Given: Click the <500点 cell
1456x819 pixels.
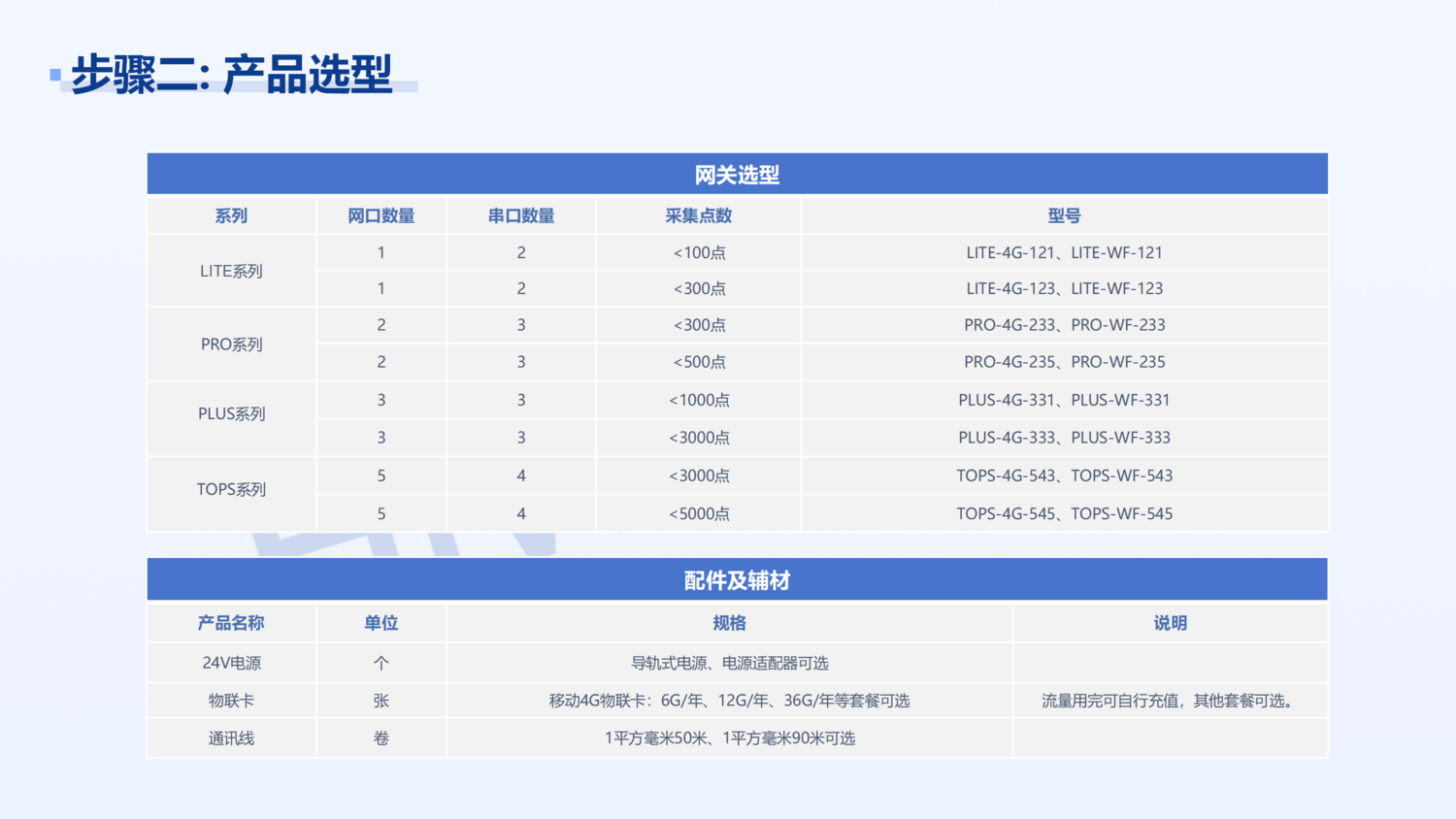Looking at the screenshot, I should [699, 362].
